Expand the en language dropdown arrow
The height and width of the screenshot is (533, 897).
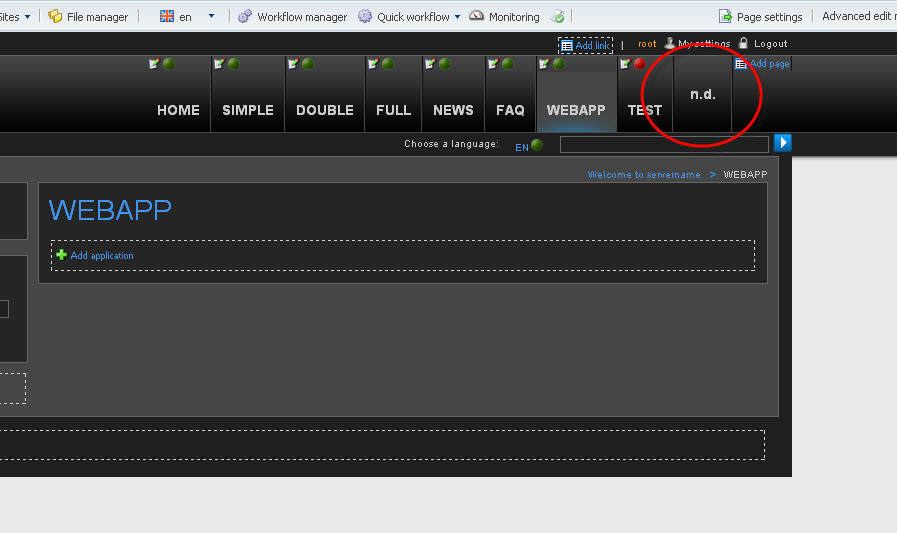pyautogui.click(x=211, y=16)
